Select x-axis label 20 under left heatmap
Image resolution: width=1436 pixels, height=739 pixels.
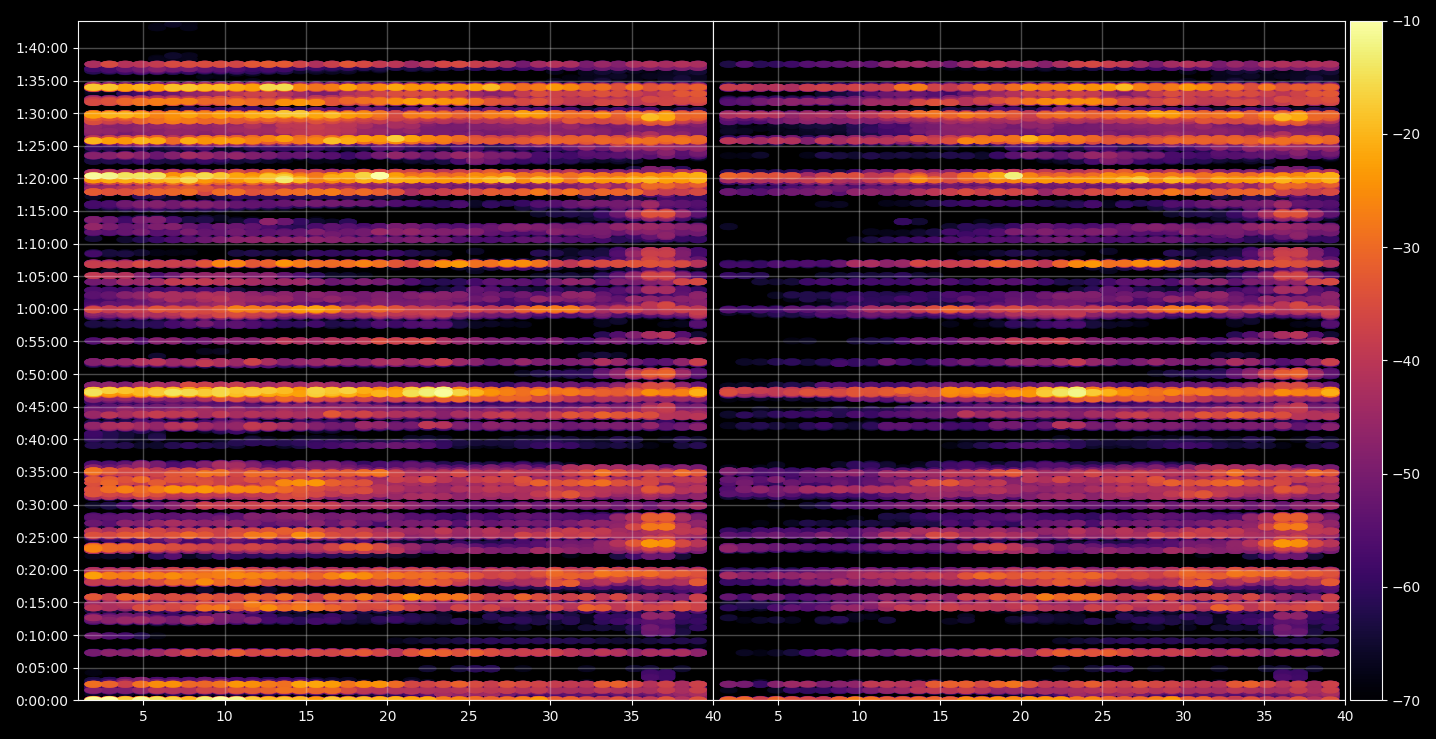click(x=388, y=716)
